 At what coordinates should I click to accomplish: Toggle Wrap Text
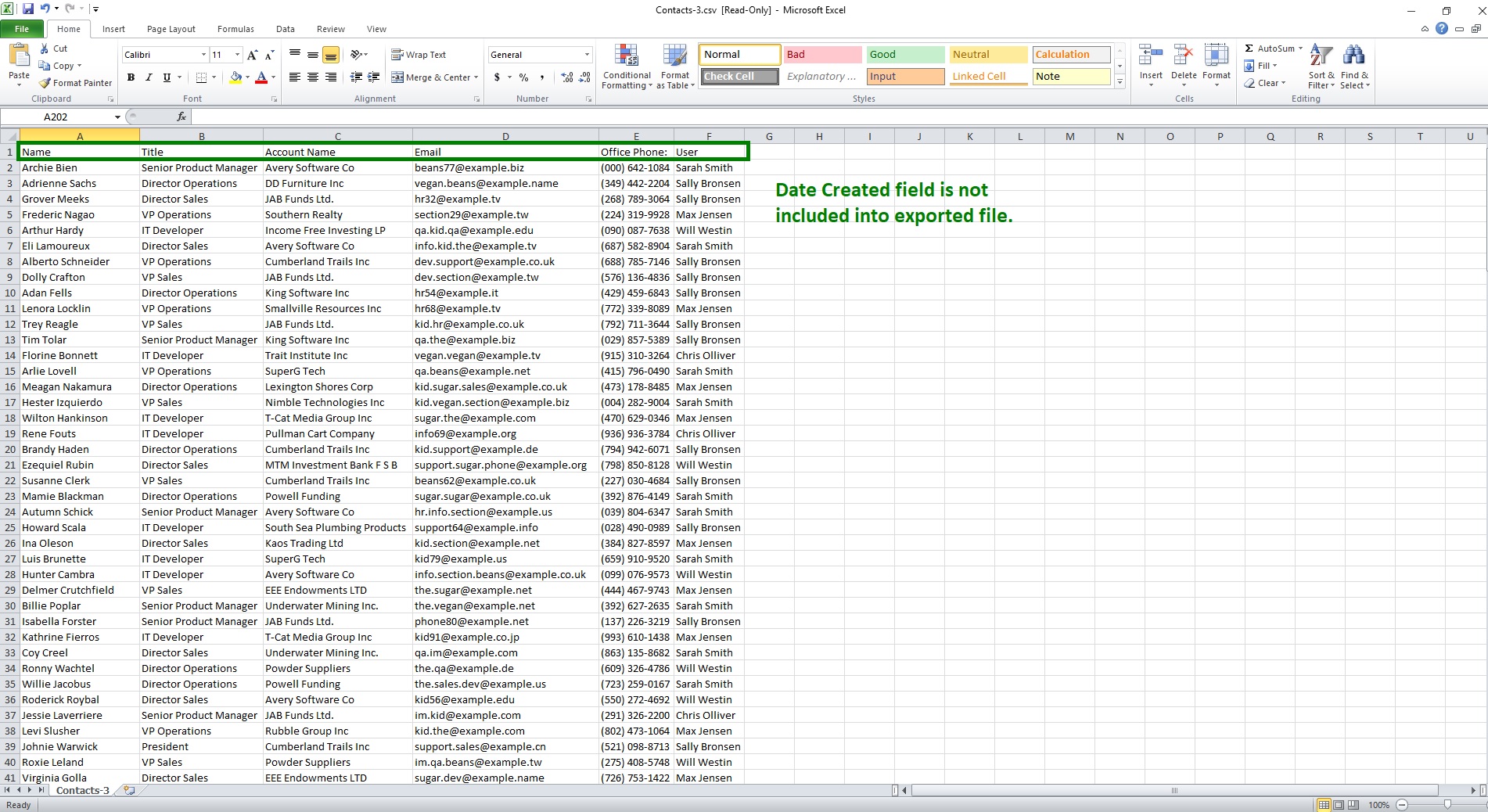pos(419,55)
